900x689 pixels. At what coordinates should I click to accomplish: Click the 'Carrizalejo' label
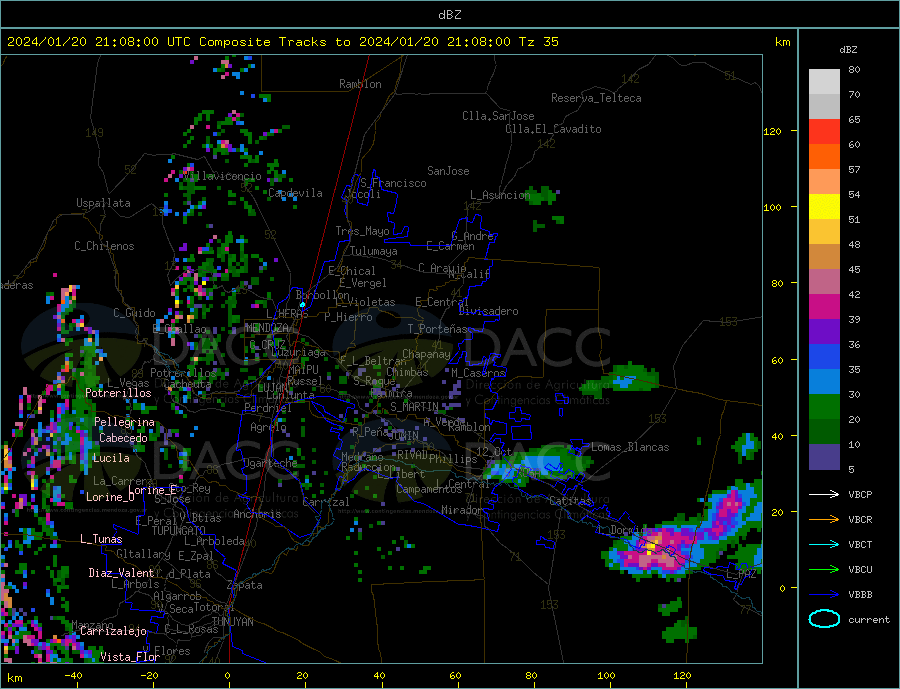tap(113, 631)
